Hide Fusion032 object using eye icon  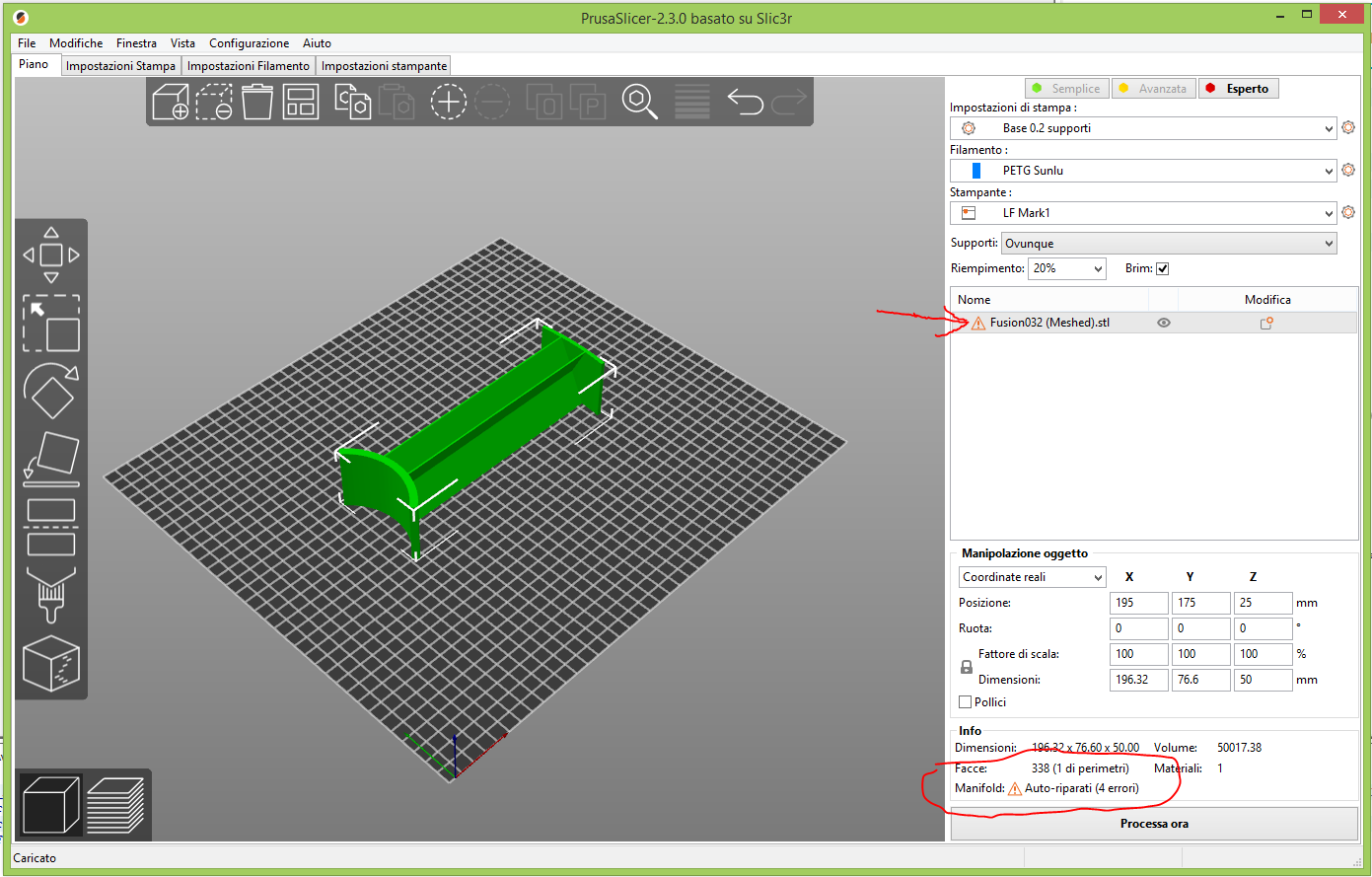click(x=1164, y=323)
